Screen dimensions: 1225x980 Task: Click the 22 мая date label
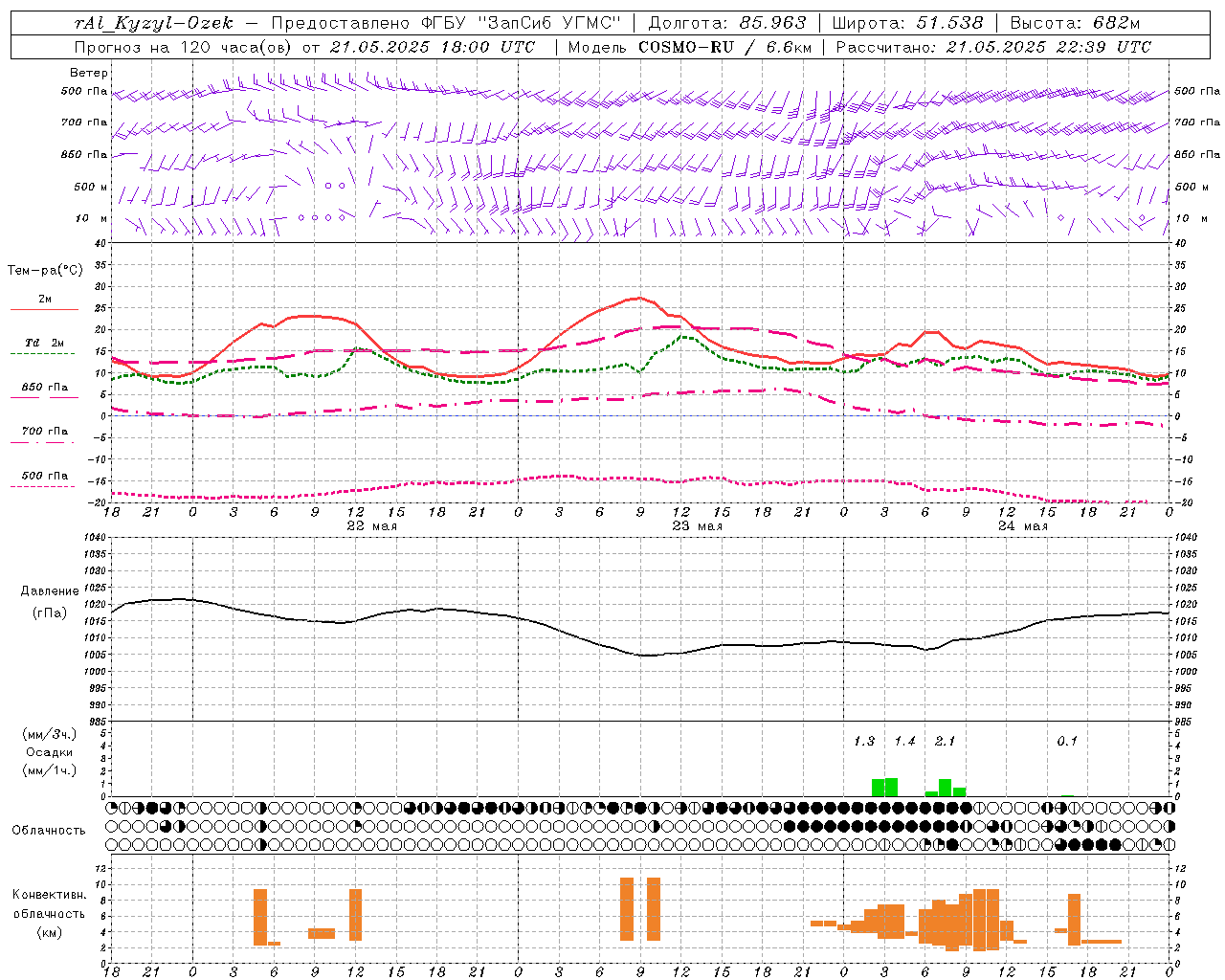371,526
